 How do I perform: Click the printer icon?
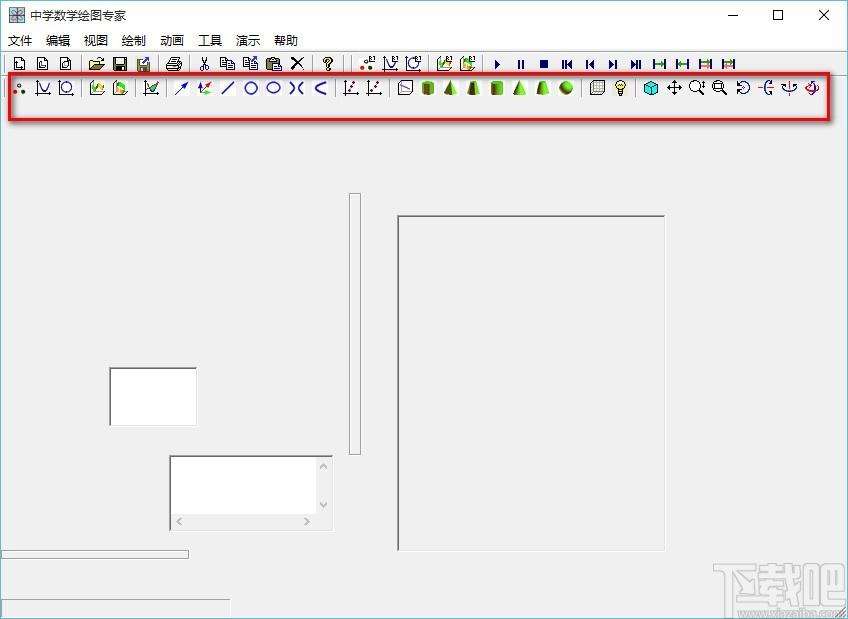coord(174,64)
